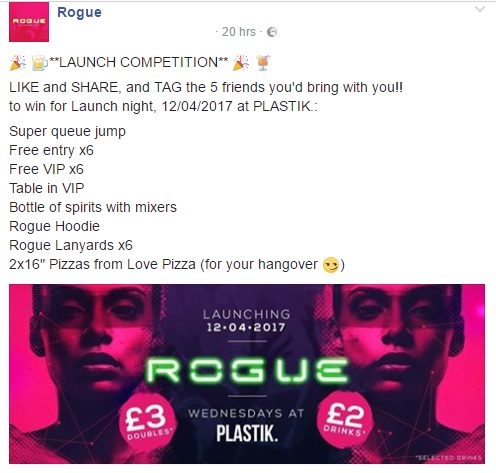The width and height of the screenshot is (496, 473).
Task: Click the cocktail glass emoji
Action: (263, 63)
